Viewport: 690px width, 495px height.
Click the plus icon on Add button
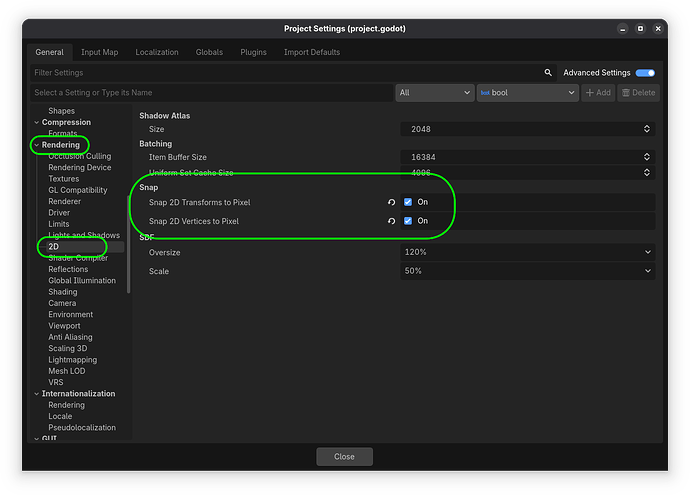(590, 93)
